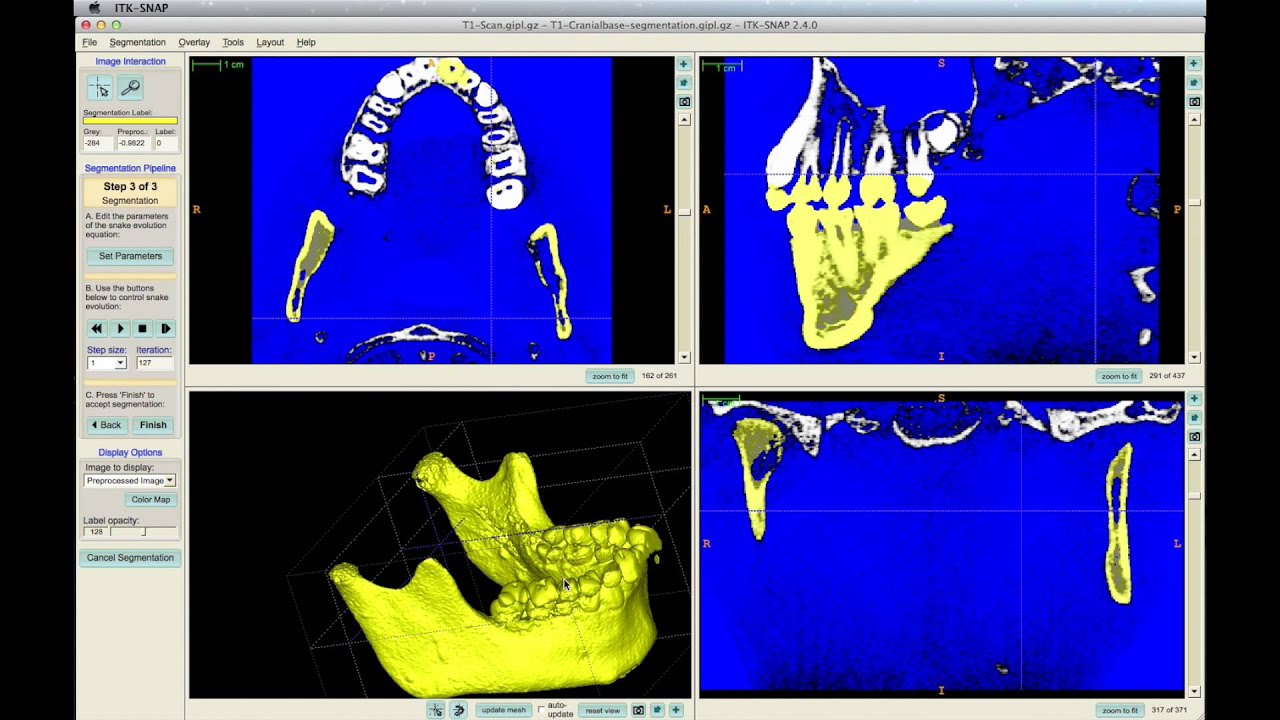The image size is (1280, 720).
Task: Play the snake evolution
Action: pyautogui.click(x=120, y=328)
